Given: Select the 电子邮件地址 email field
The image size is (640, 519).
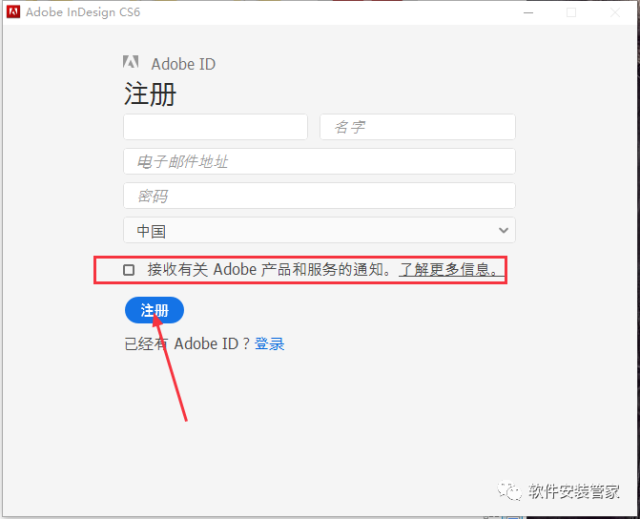Looking at the screenshot, I should [x=319, y=161].
